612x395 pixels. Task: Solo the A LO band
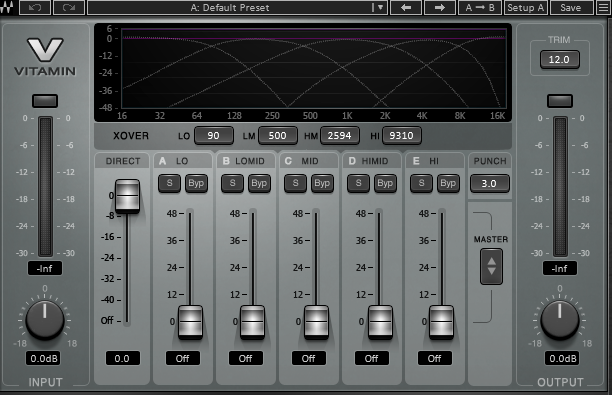[169, 183]
